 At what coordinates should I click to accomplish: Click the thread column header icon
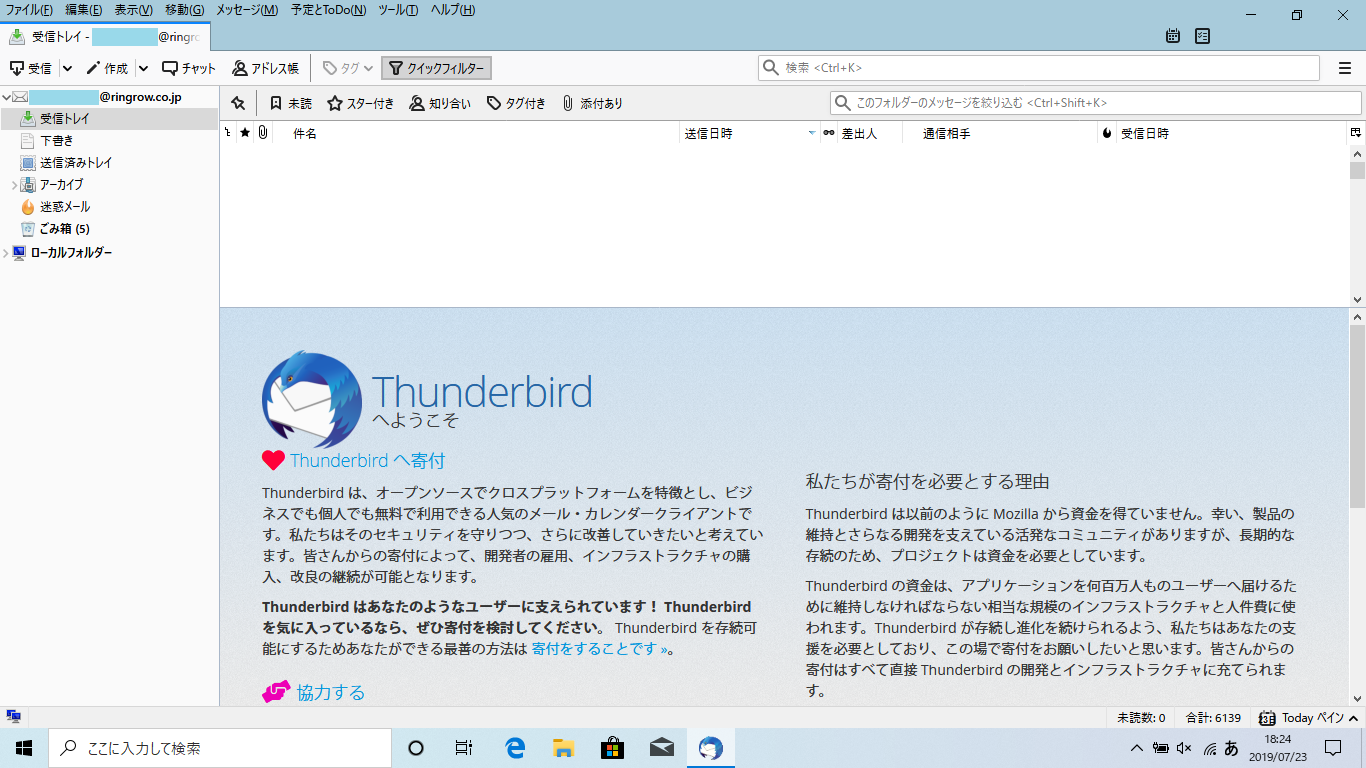[228, 132]
